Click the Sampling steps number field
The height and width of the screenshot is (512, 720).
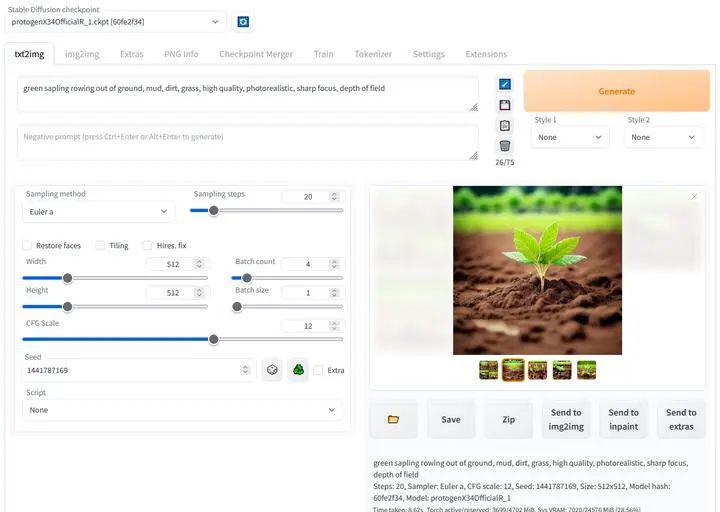click(311, 197)
